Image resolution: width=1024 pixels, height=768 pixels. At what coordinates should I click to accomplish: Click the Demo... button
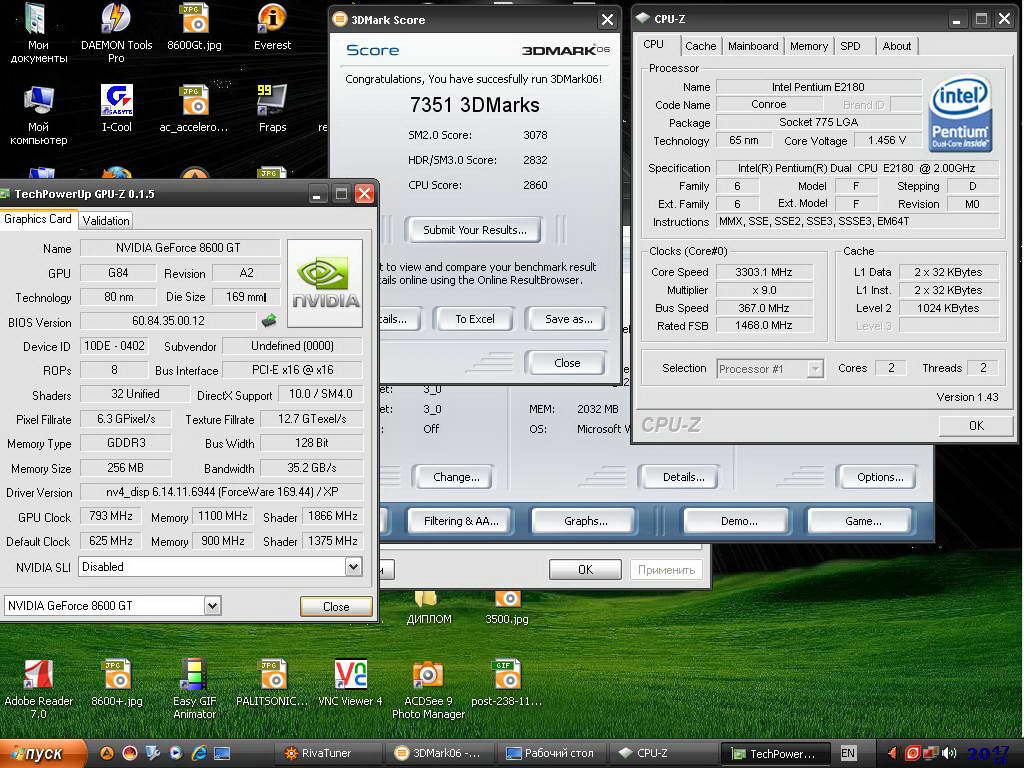tap(739, 521)
